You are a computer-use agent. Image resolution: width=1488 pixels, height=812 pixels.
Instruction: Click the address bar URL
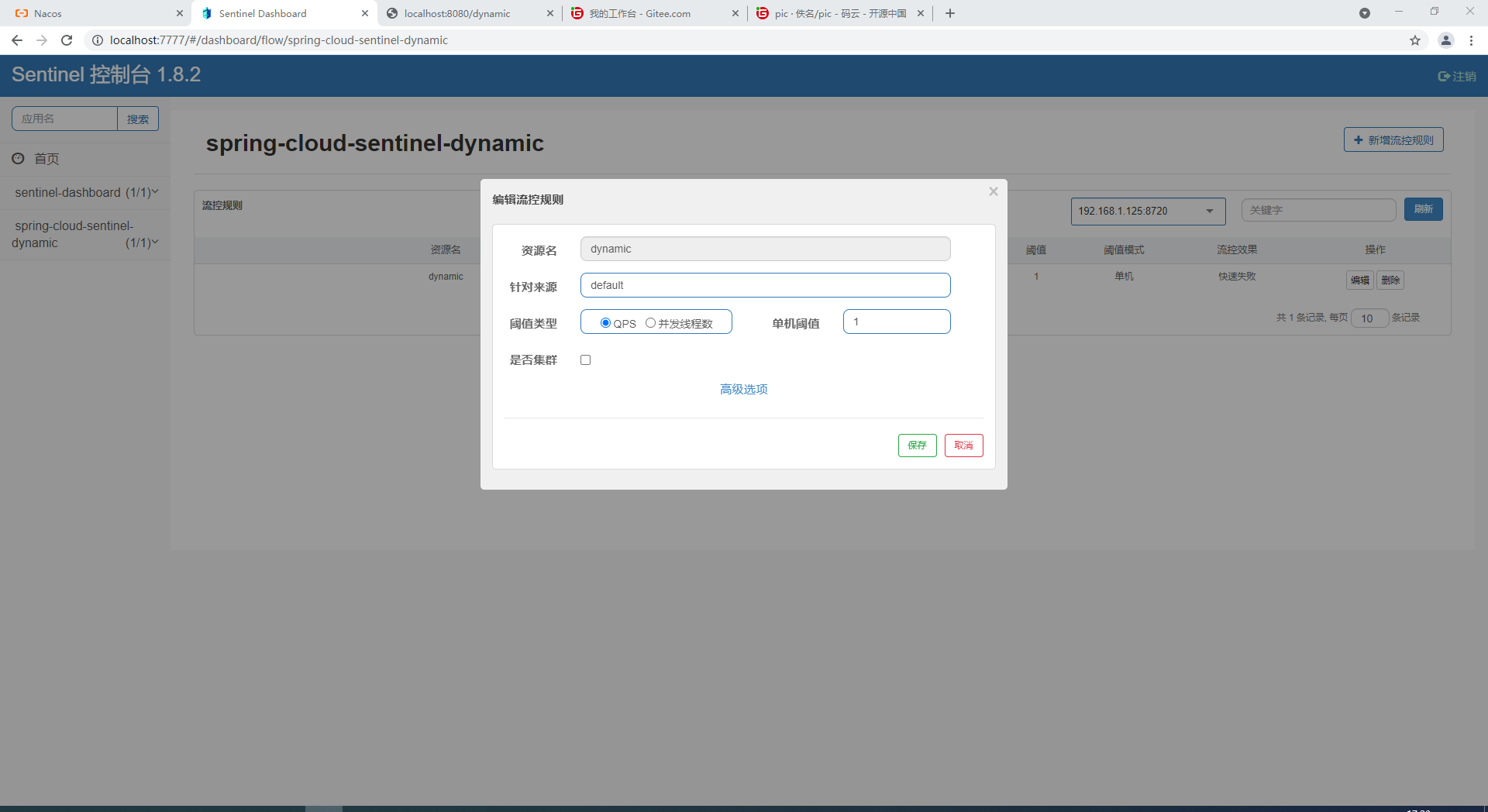[x=279, y=40]
